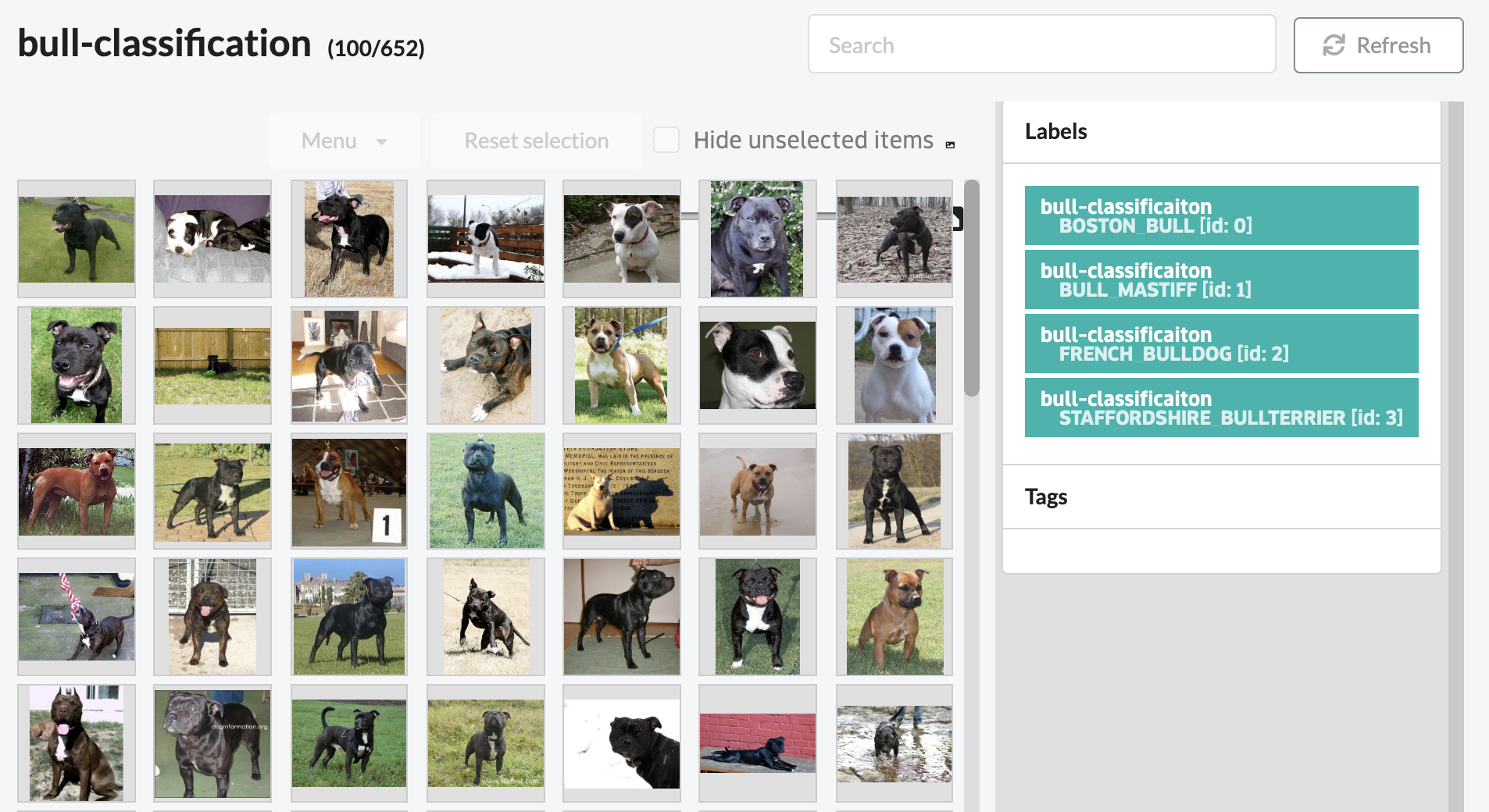Select brown dog before wire cage thumbnail
This screenshot has height=812, width=1489.
pyautogui.click(x=212, y=617)
